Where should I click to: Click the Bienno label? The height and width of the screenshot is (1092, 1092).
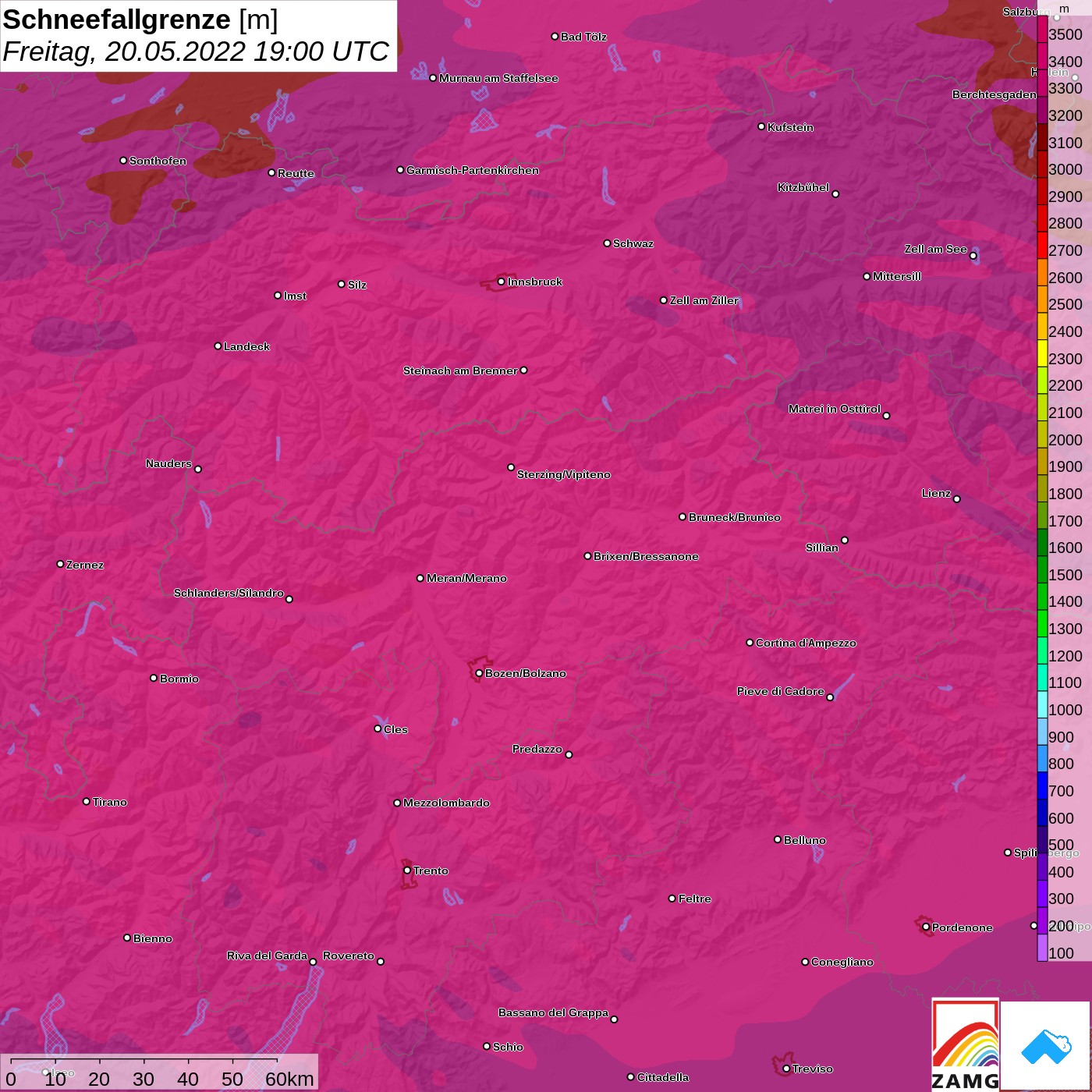tap(152, 938)
